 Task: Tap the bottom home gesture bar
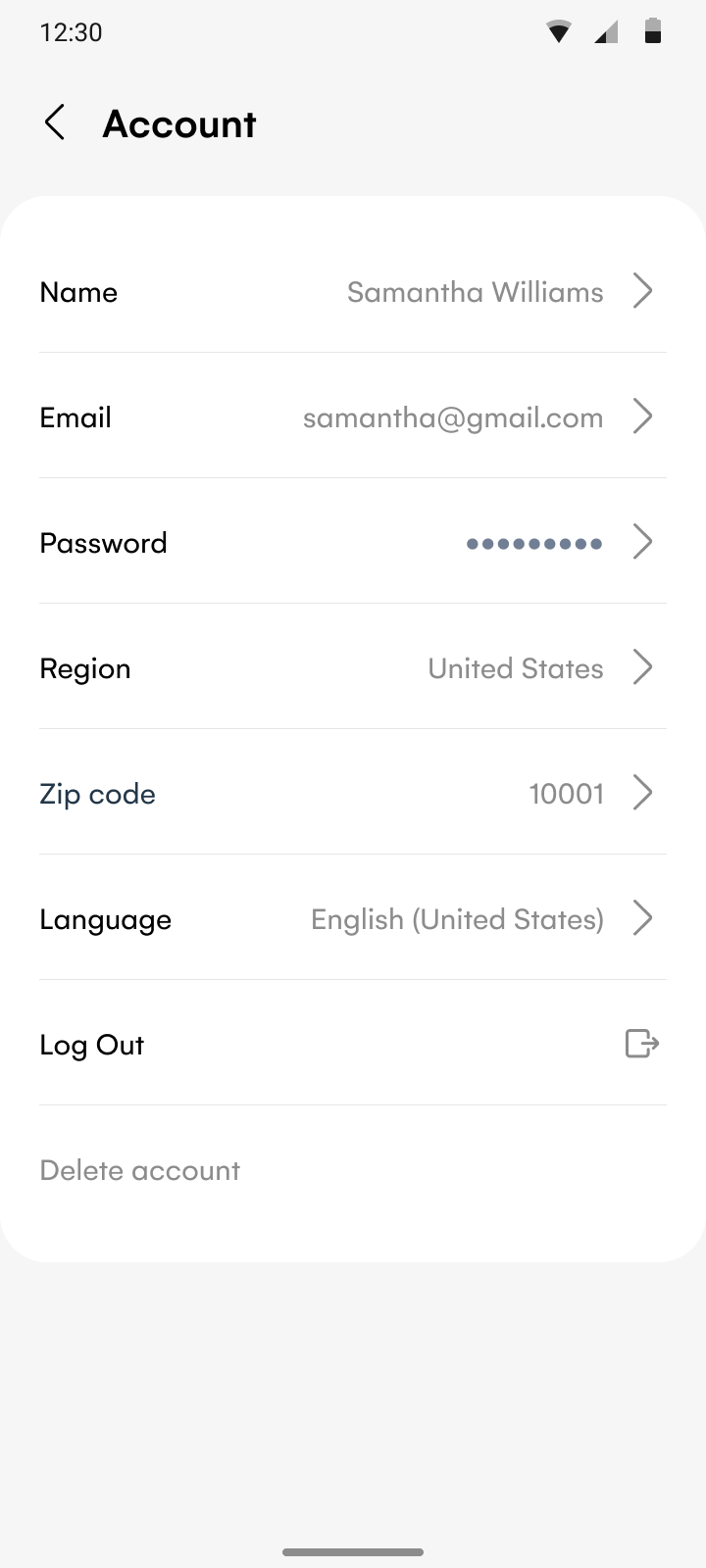point(353,1552)
